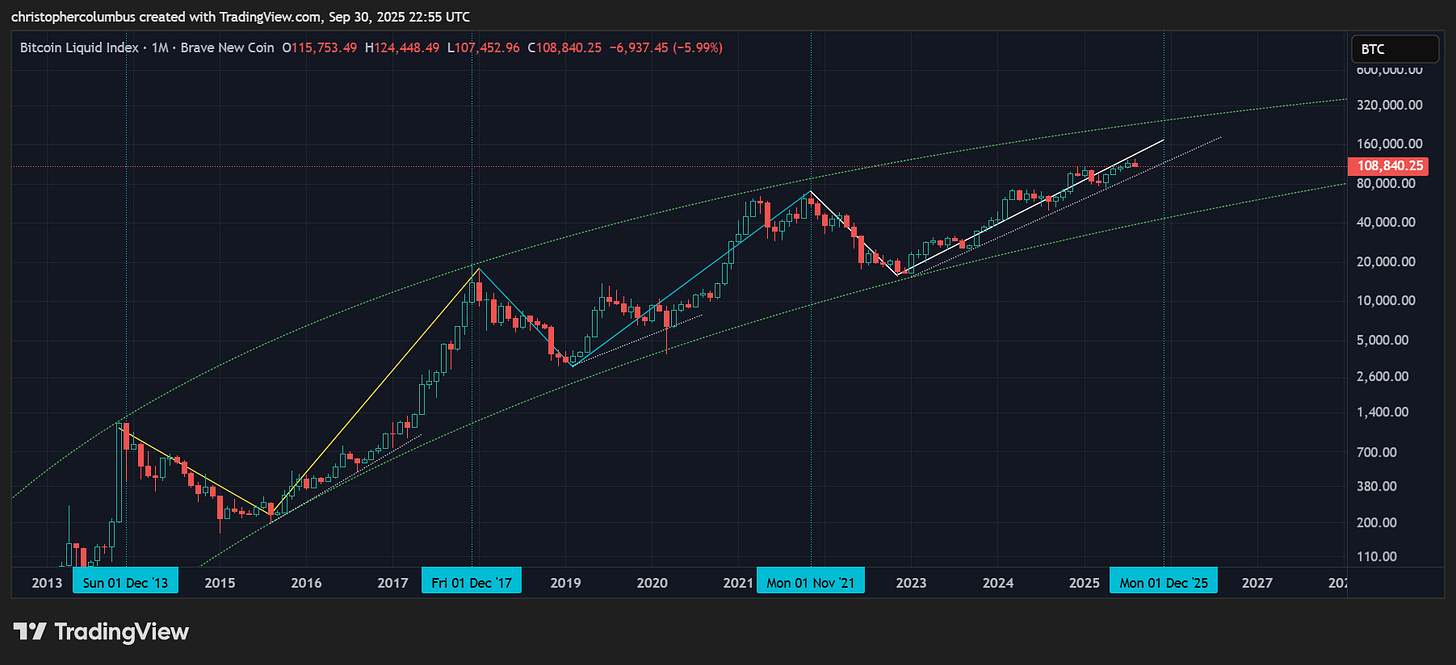
Task: Click the 2,600.00 price axis label
Action: pyautogui.click(x=1385, y=376)
